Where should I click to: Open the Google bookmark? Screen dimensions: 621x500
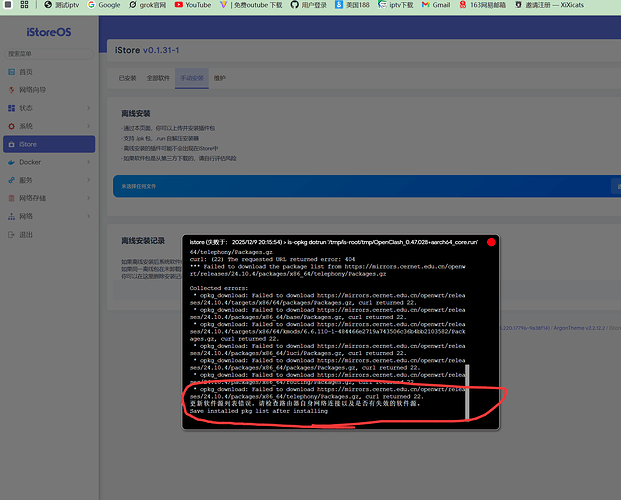pos(103,5)
